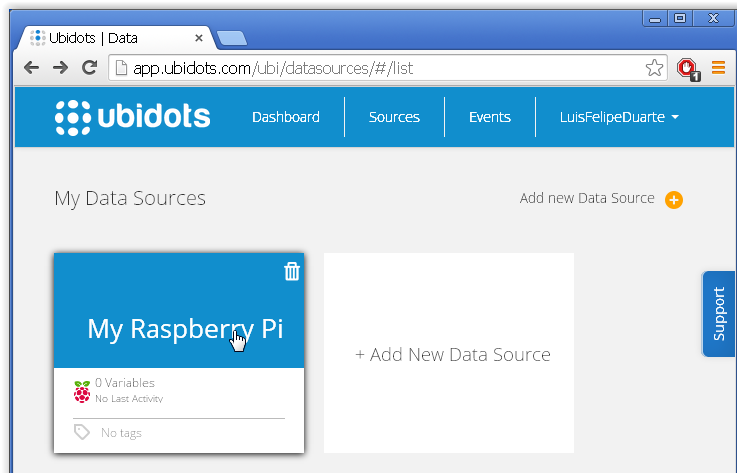Image resolution: width=738 pixels, height=473 pixels.
Task: Click the Raspberry Pi logo icon
Action: pyautogui.click(x=82, y=392)
